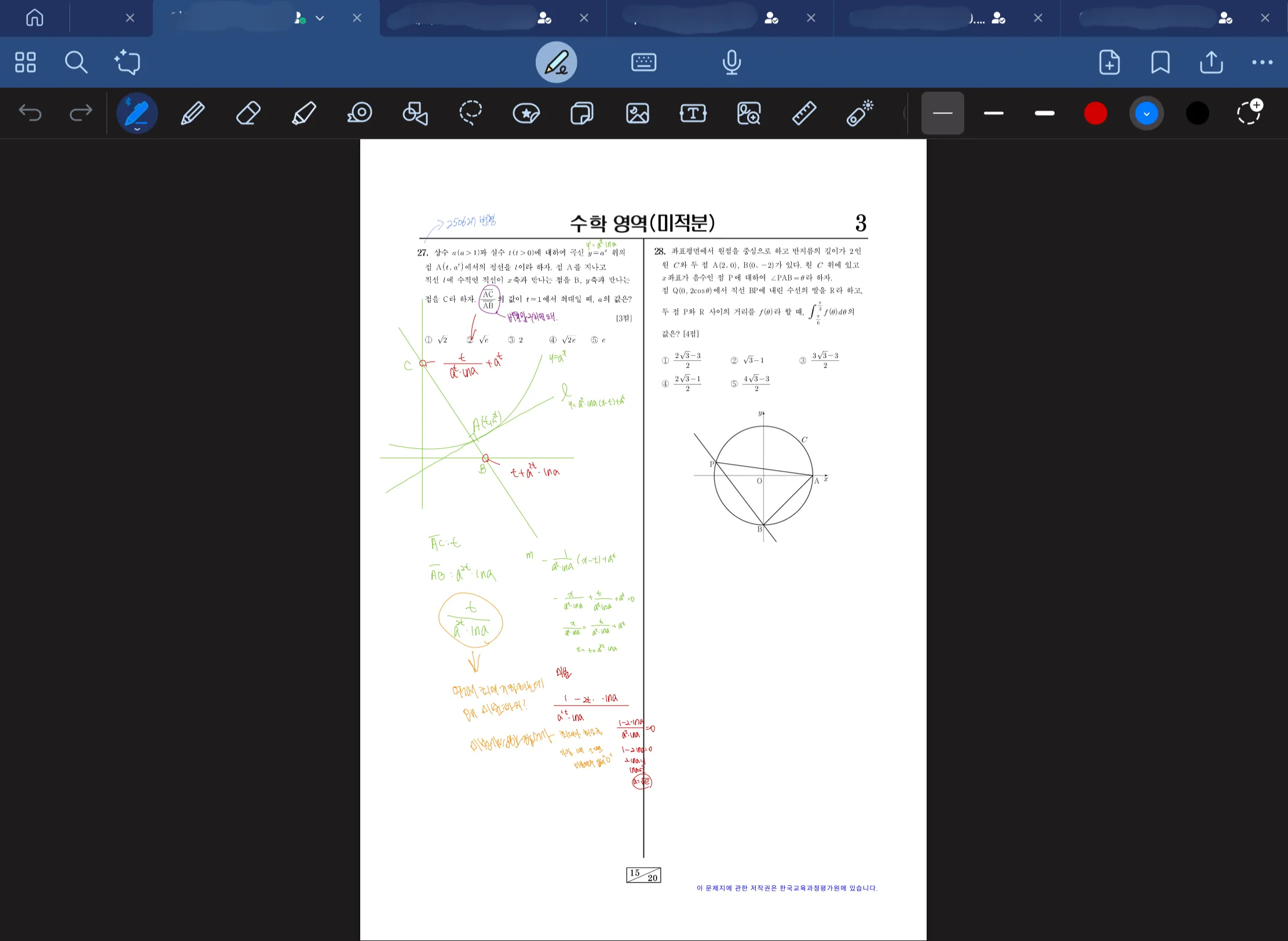
Task: Select the fountain pen tool
Action: click(137, 113)
